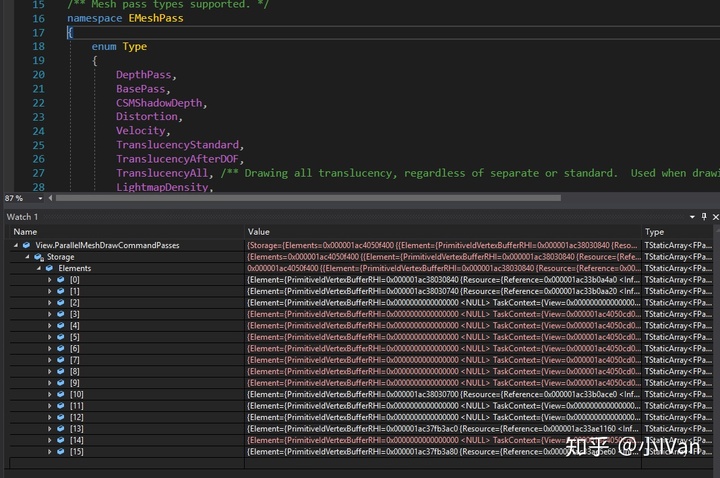Select the variable icon of View.ParallelMeshDrawCommandPasses
This screenshot has height=478, width=720.
point(27,245)
